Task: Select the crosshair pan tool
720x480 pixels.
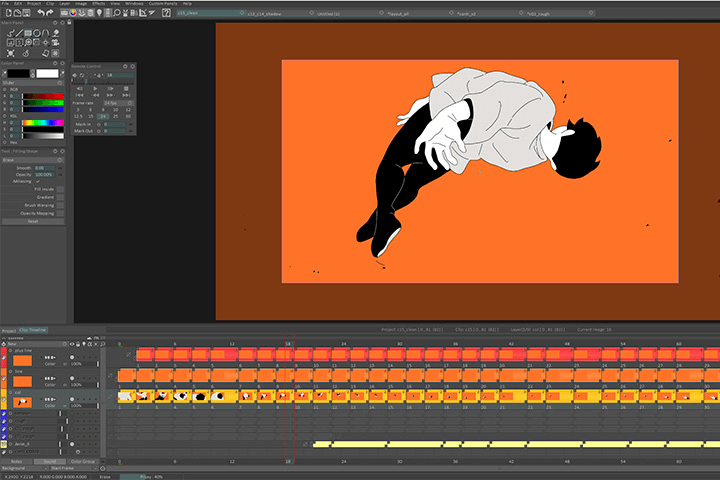Action: point(45,43)
